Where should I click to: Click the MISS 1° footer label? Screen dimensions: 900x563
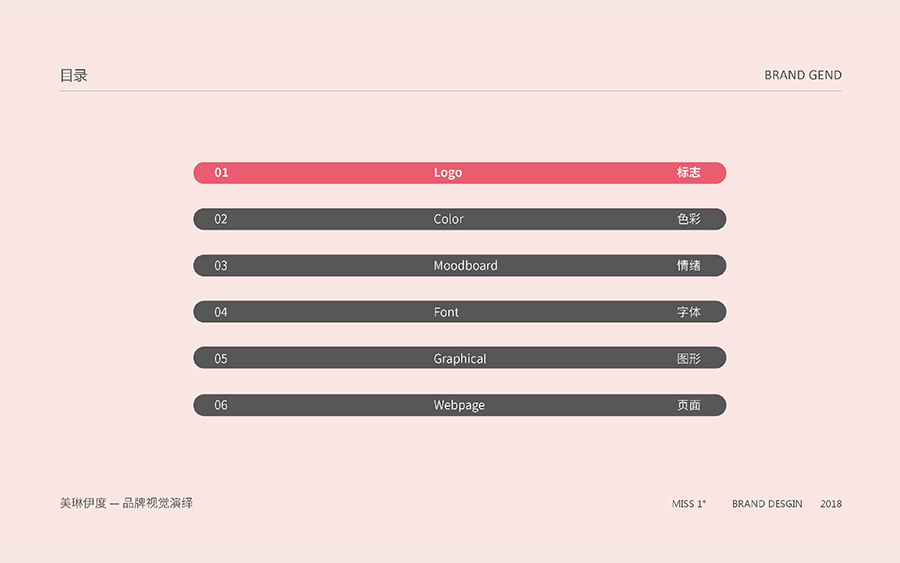point(689,504)
